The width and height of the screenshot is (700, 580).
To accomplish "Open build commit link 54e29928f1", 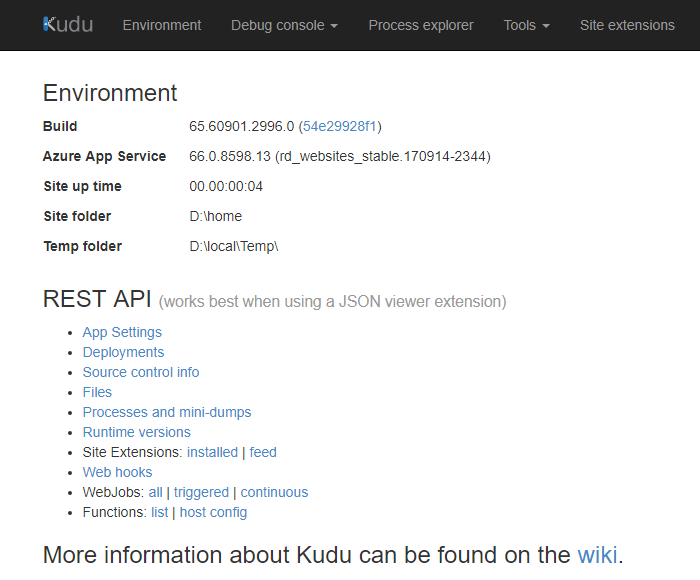I will (x=340, y=126).
